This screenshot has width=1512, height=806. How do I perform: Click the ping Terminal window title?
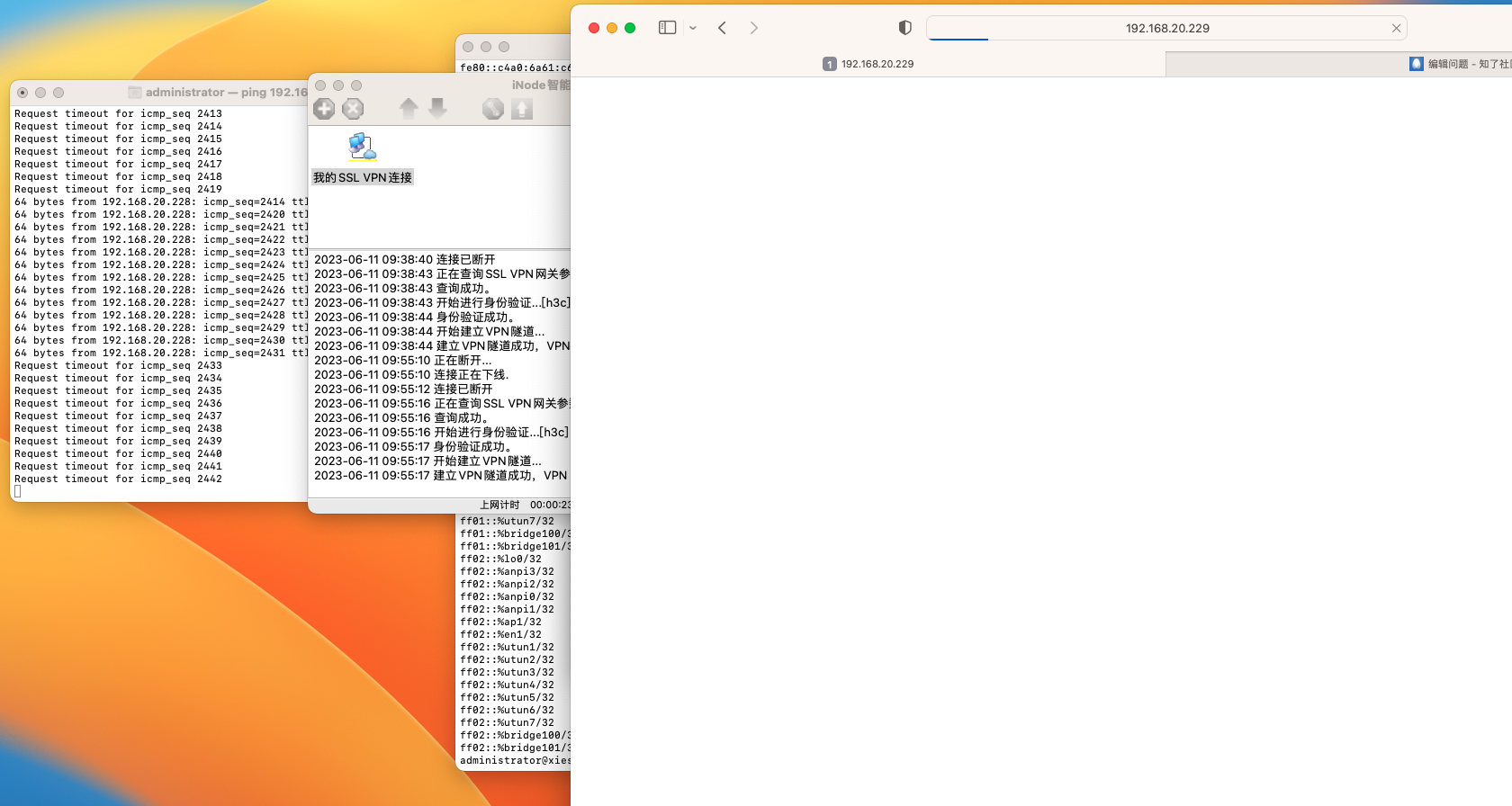pyautogui.click(x=226, y=92)
